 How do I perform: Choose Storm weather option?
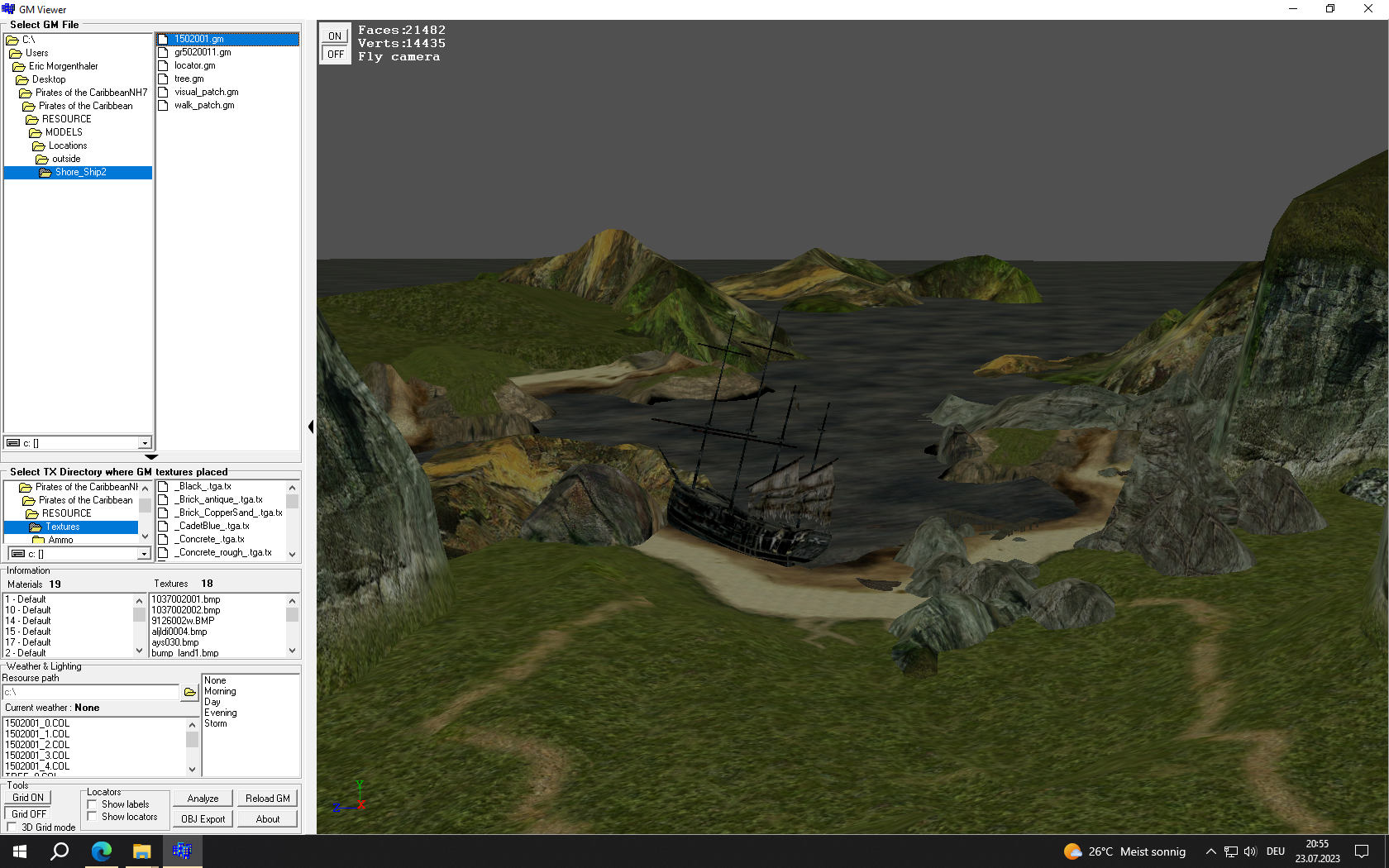216,723
